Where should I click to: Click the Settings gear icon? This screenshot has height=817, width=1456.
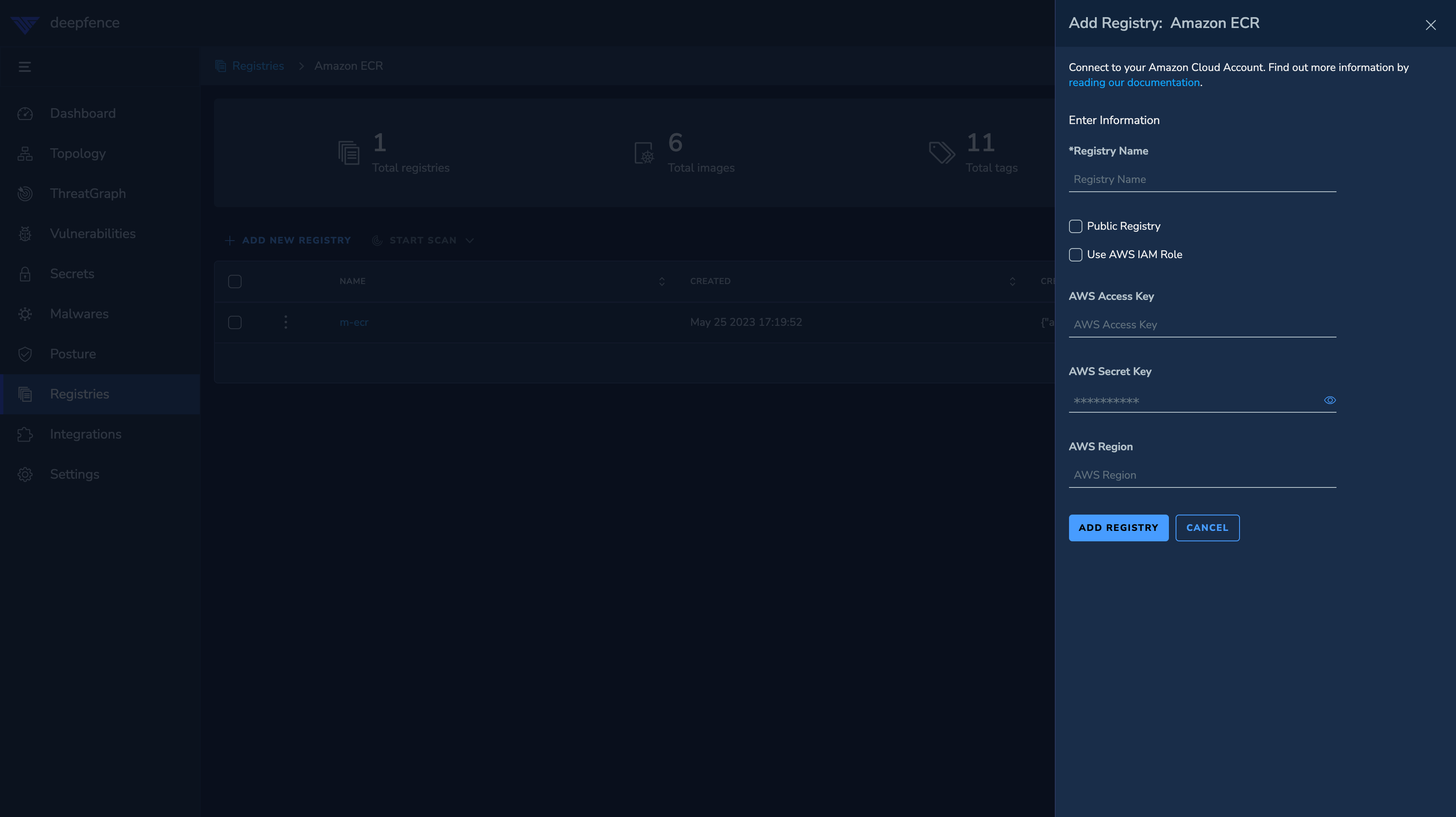(x=25, y=474)
